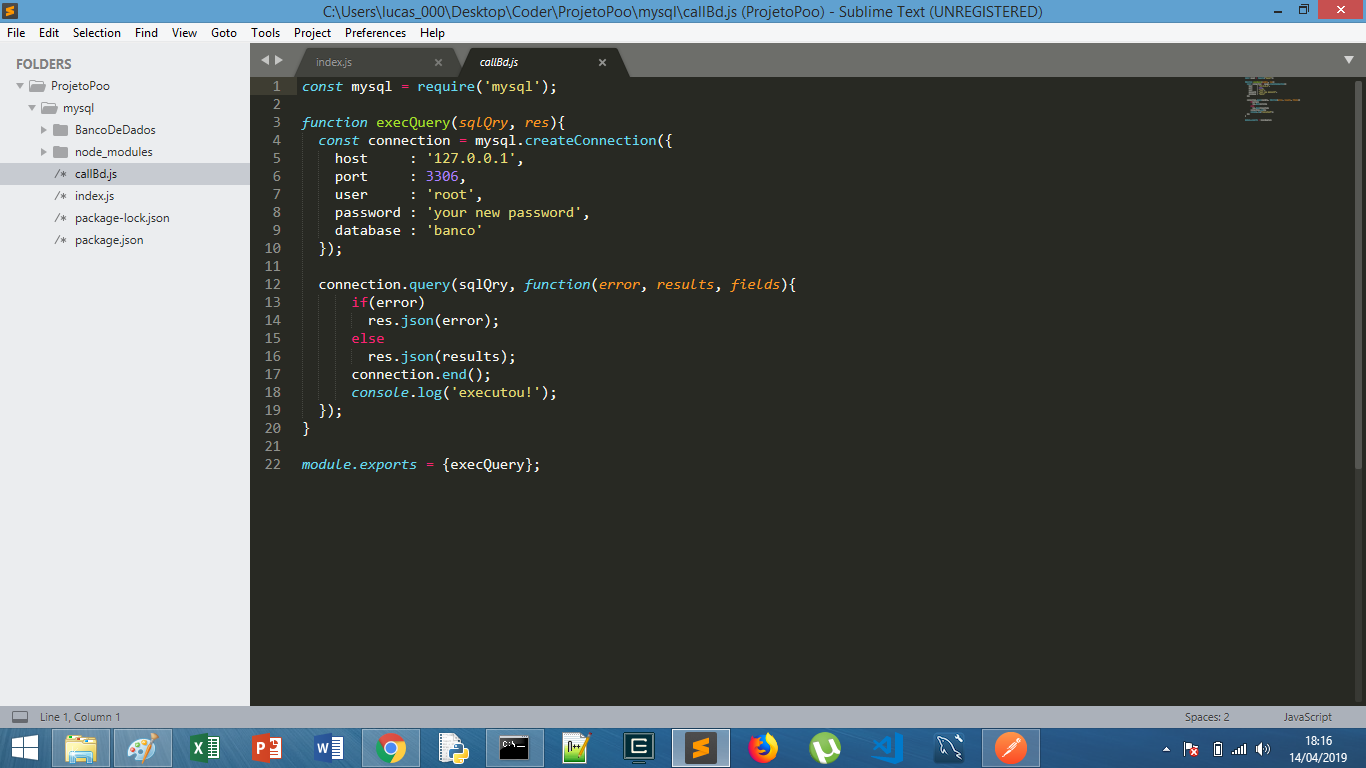Launch Paint from the taskbar
The height and width of the screenshot is (768, 1366).
pos(142,748)
